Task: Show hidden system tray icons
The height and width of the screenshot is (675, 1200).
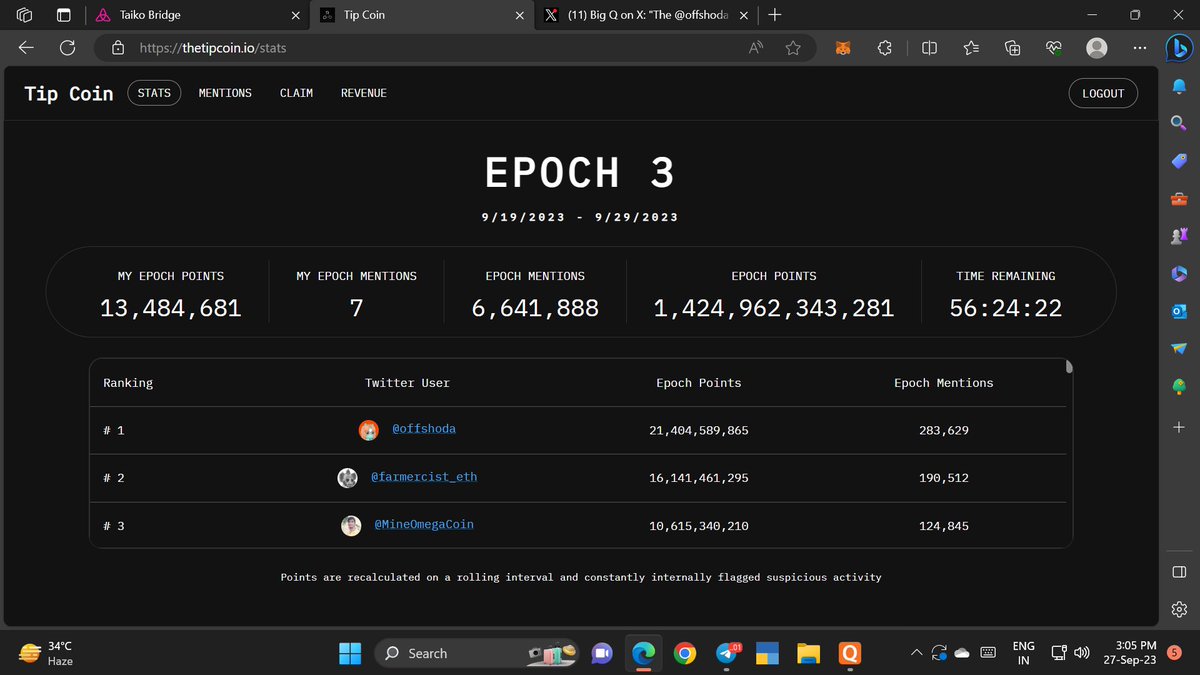Action: 915,654
